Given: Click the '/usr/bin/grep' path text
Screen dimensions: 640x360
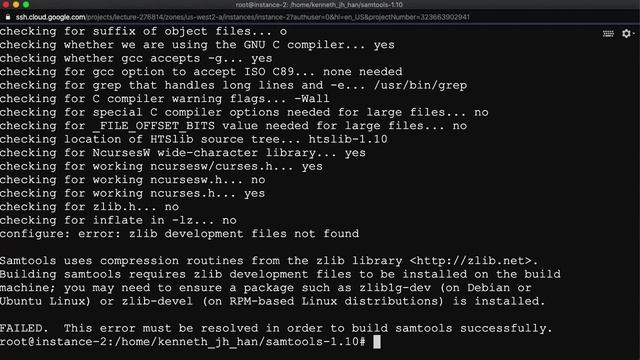Looking at the screenshot, I should coord(420,85).
